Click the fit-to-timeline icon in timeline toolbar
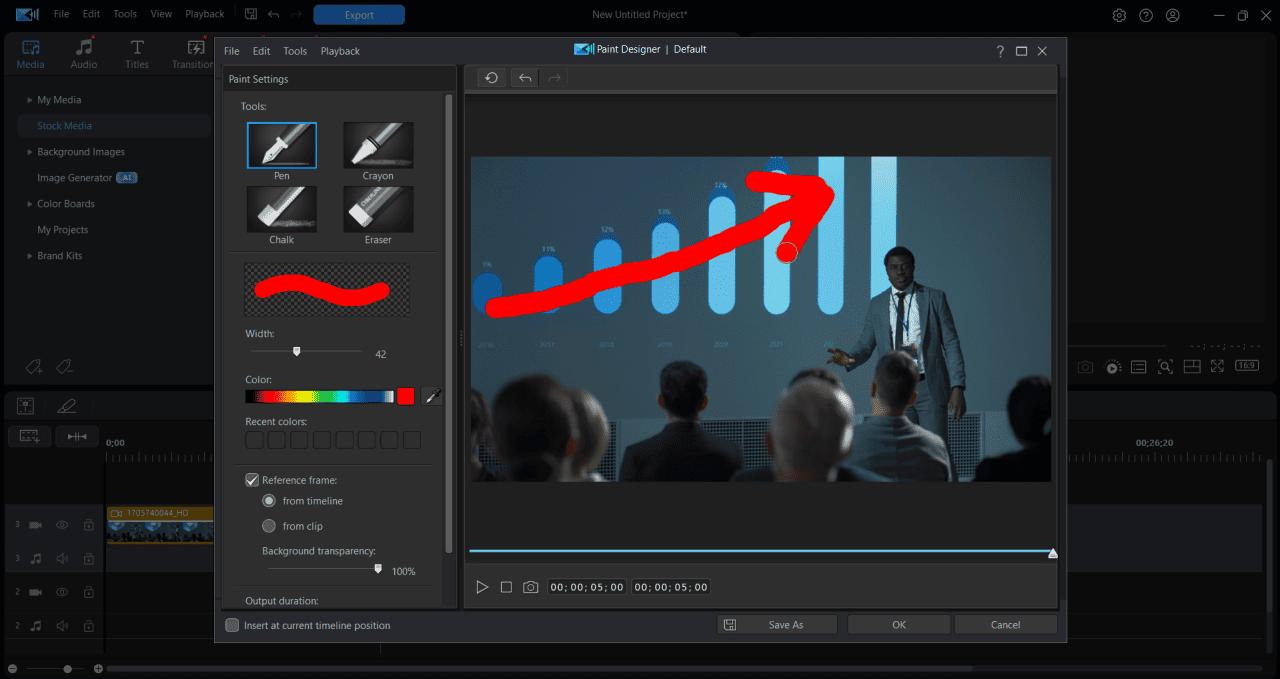The width and height of the screenshot is (1280, 679). 77,436
